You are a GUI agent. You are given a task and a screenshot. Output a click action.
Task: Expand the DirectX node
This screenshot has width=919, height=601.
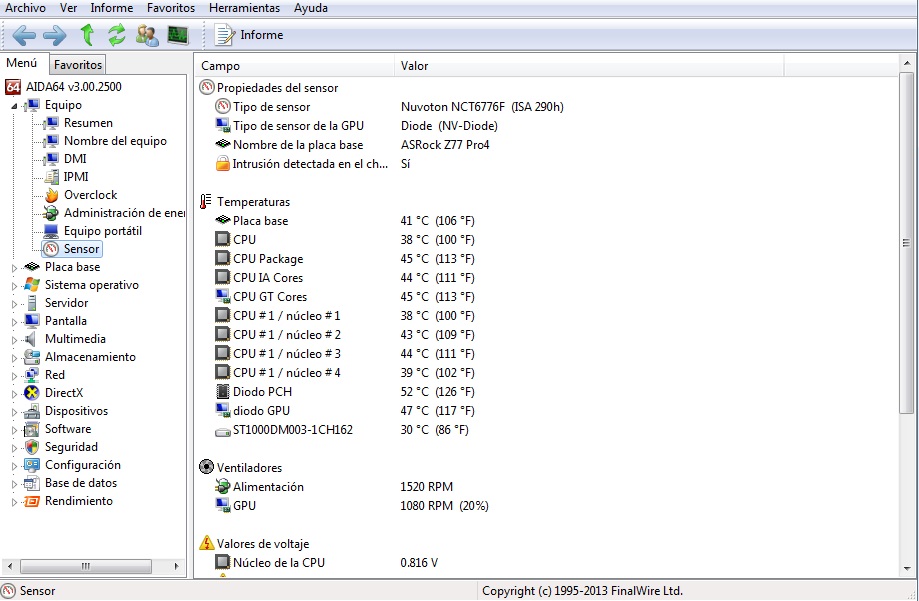point(15,394)
